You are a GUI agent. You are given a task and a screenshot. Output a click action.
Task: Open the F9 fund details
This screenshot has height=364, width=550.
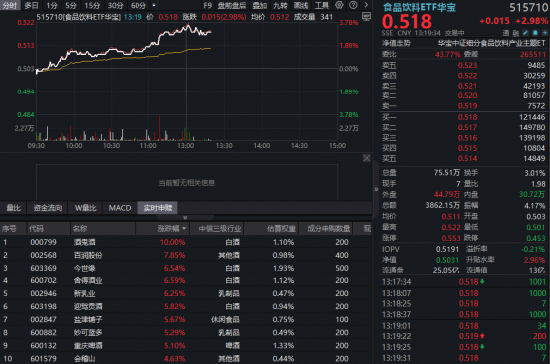[x=208, y=5]
